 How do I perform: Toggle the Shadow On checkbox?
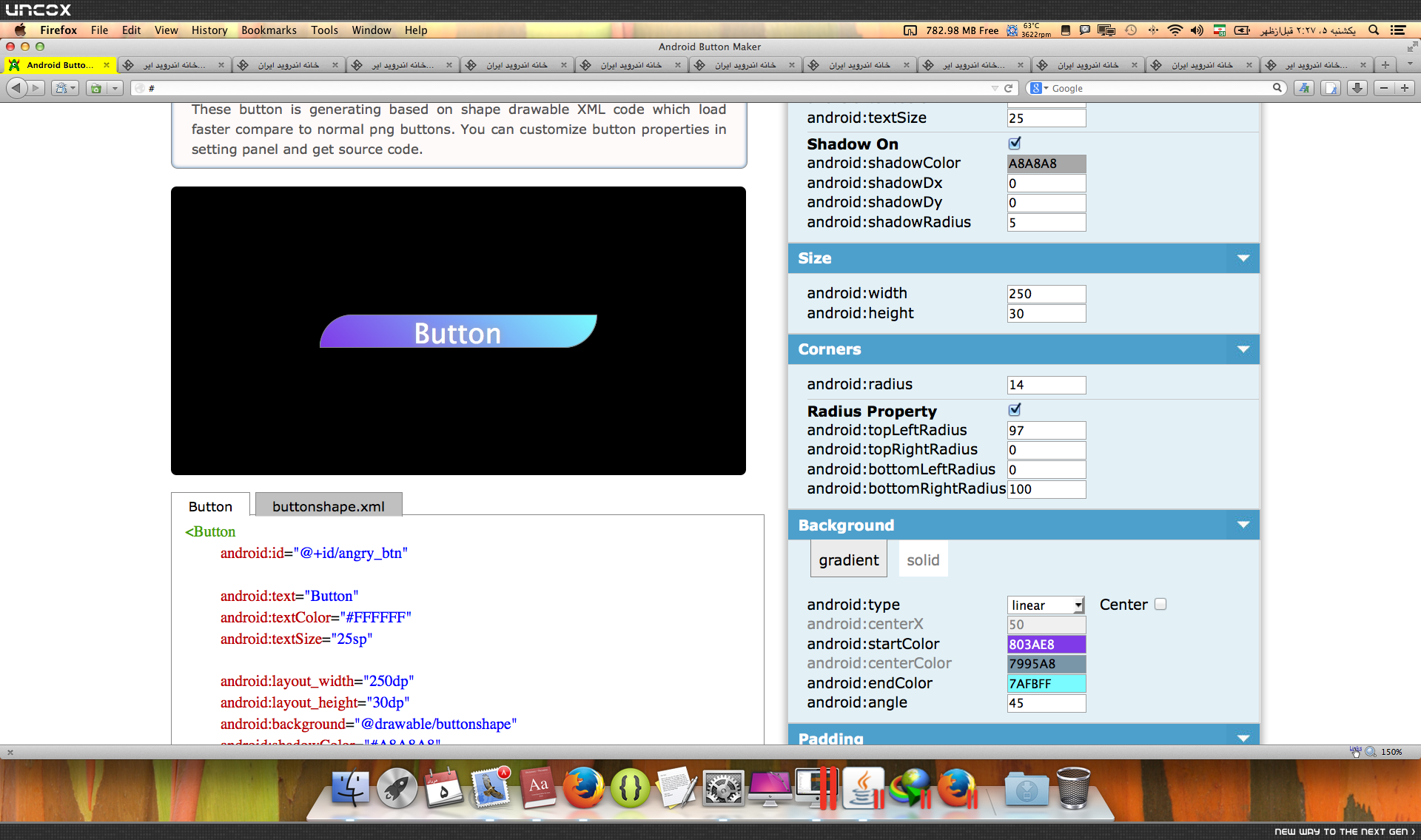pyautogui.click(x=1015, y=143)
